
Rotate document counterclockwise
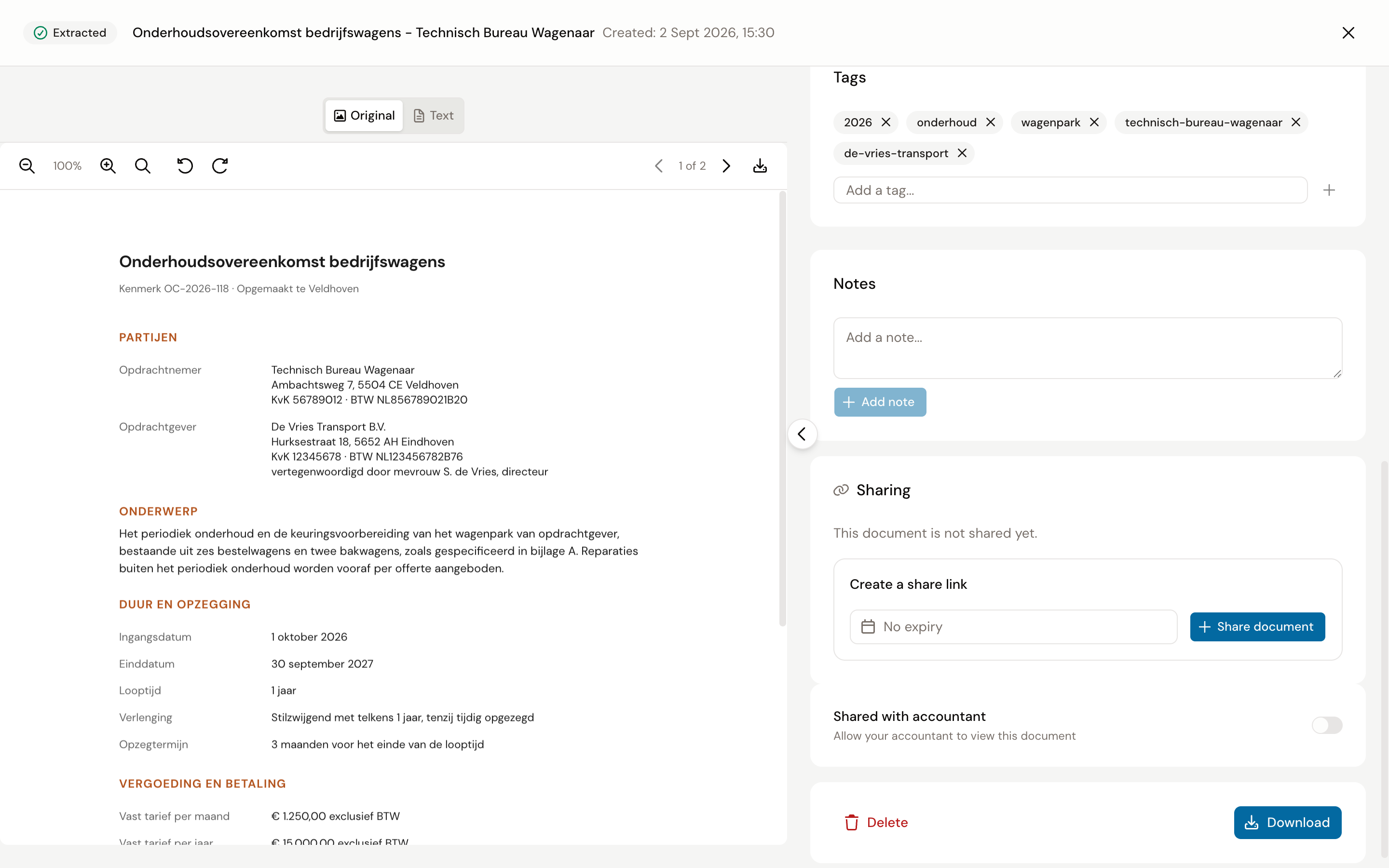pos(185,166)
